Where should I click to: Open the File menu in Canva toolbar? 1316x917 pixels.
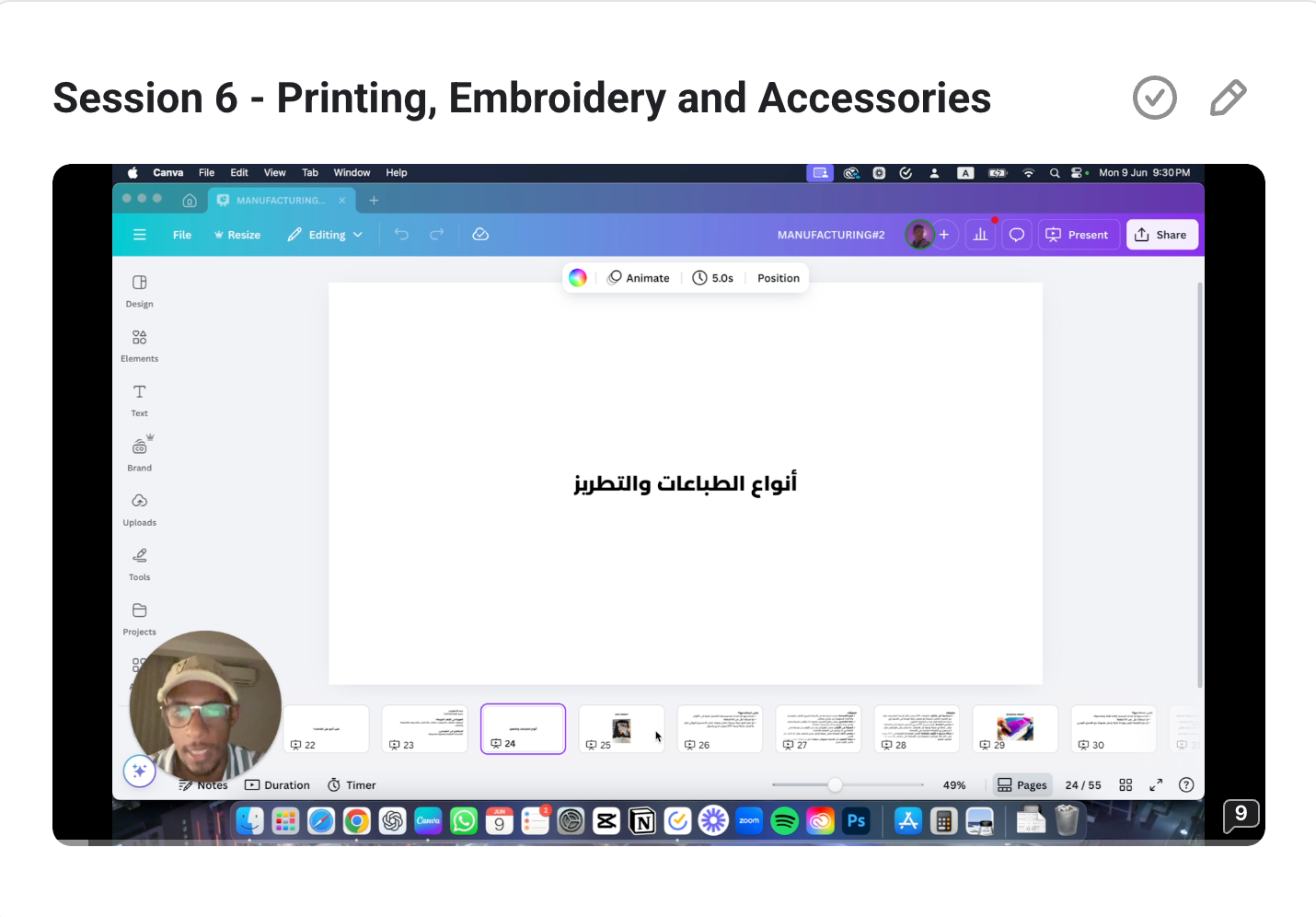[182, 235]
